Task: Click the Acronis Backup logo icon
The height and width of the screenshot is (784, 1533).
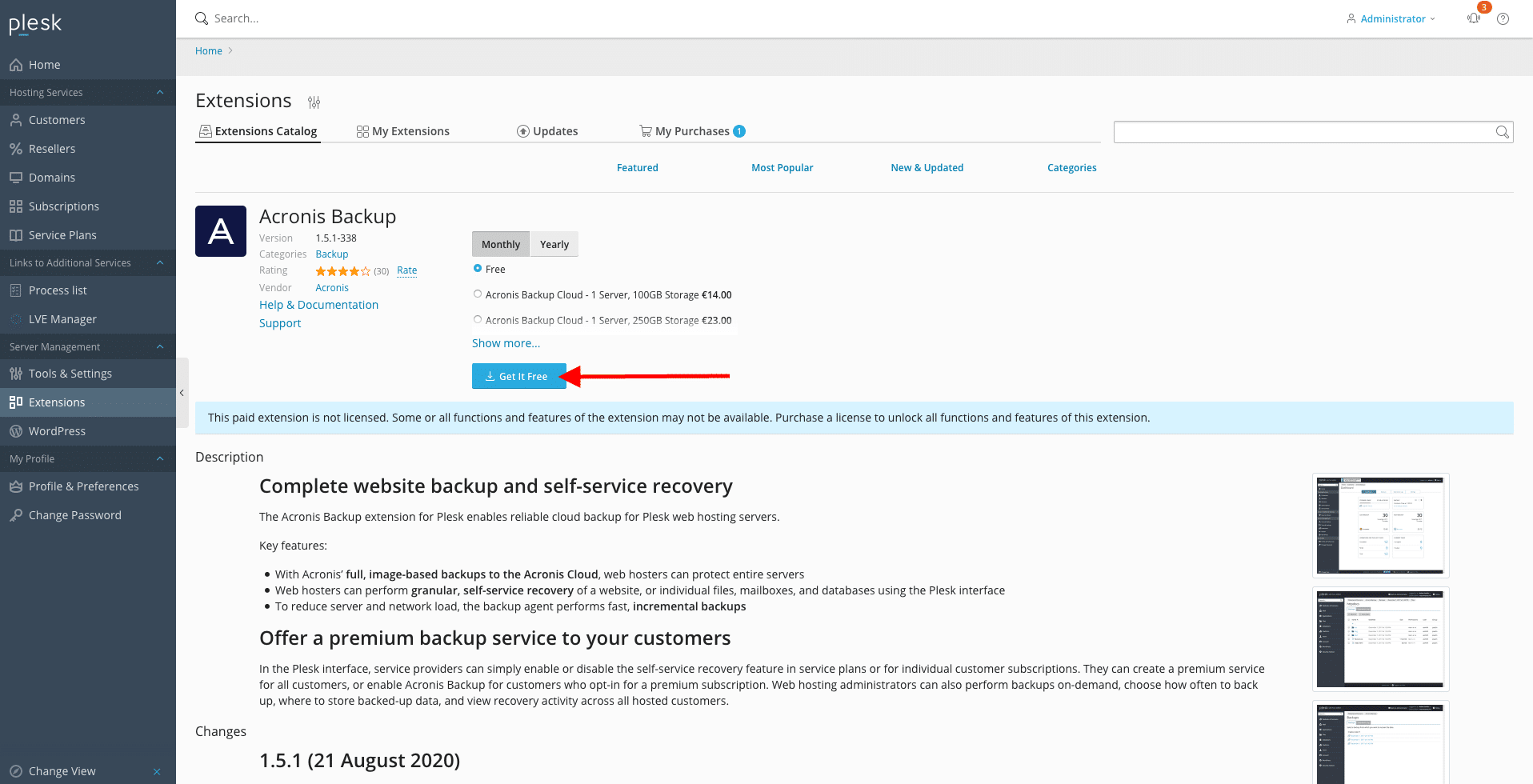Action: point(221,231)
